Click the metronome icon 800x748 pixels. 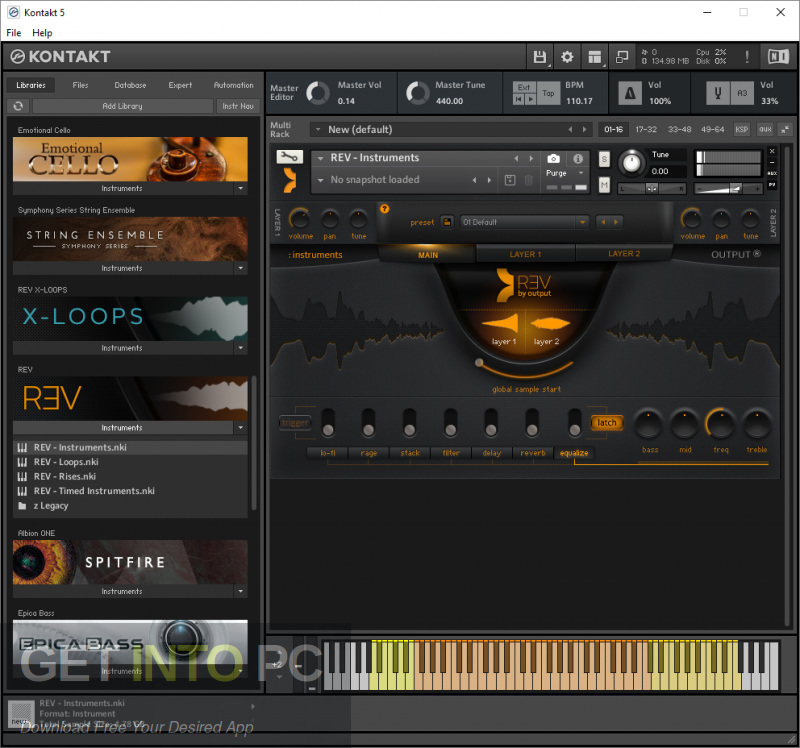click(630, 93)
